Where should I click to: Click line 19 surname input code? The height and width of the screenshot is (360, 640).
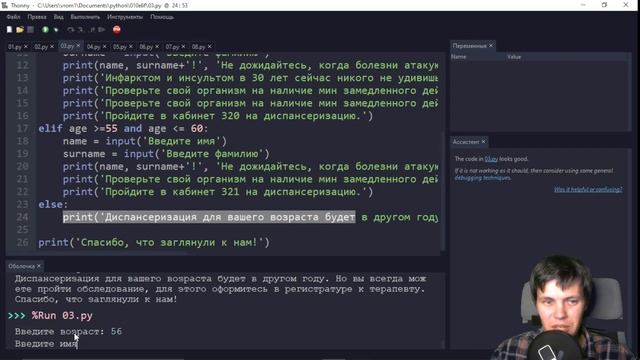166,154
